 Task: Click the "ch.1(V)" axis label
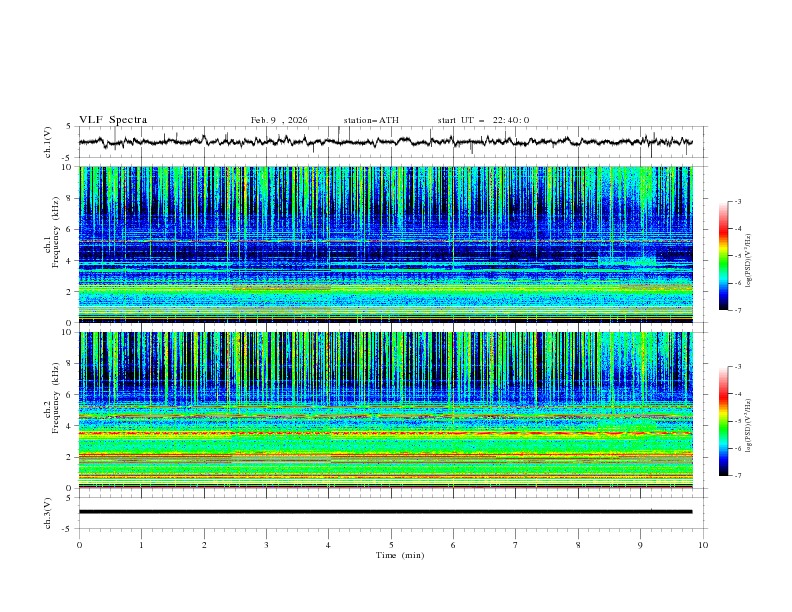(48, 142)
